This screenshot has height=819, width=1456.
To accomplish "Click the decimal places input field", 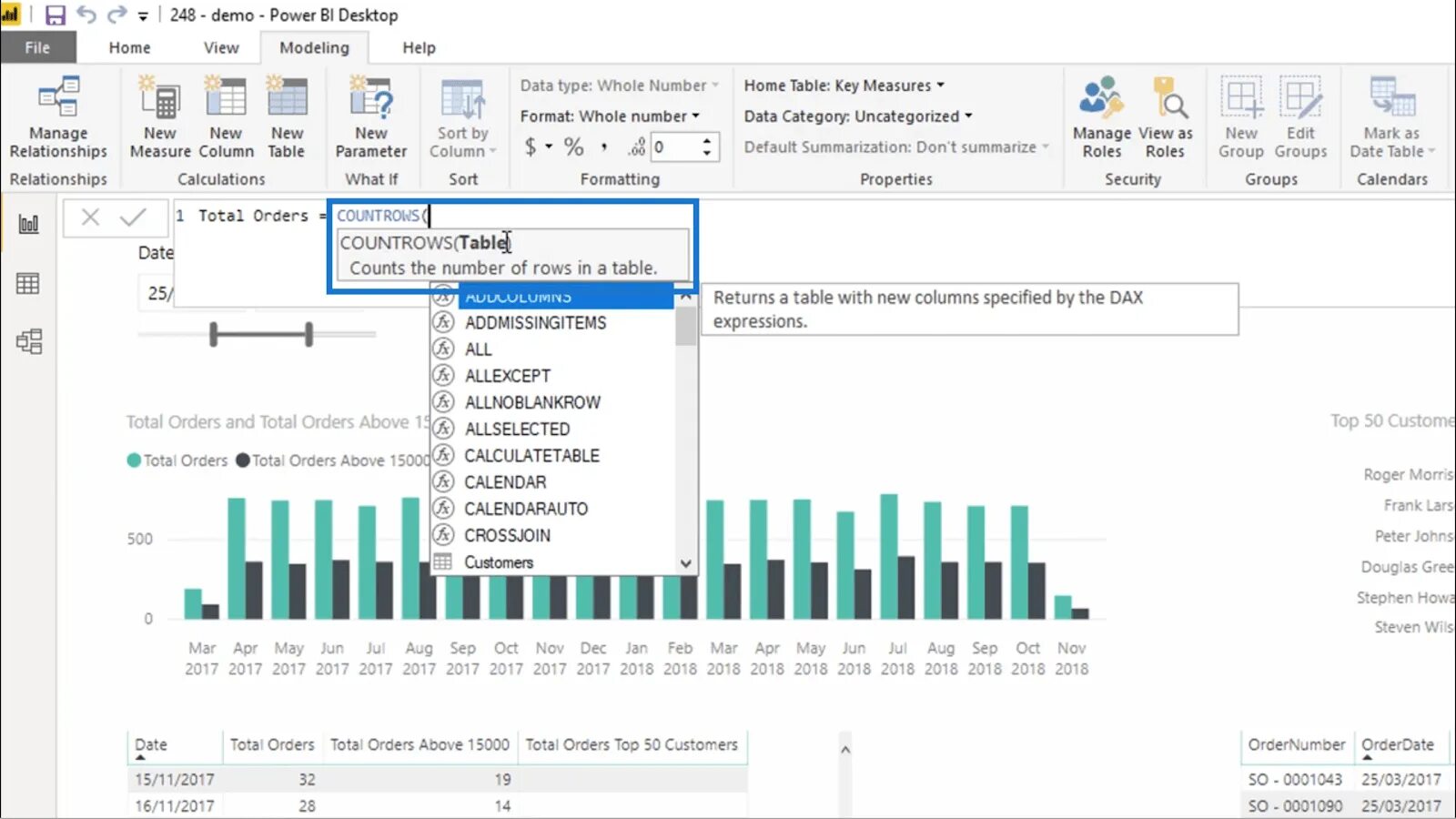I will point(674,147).
